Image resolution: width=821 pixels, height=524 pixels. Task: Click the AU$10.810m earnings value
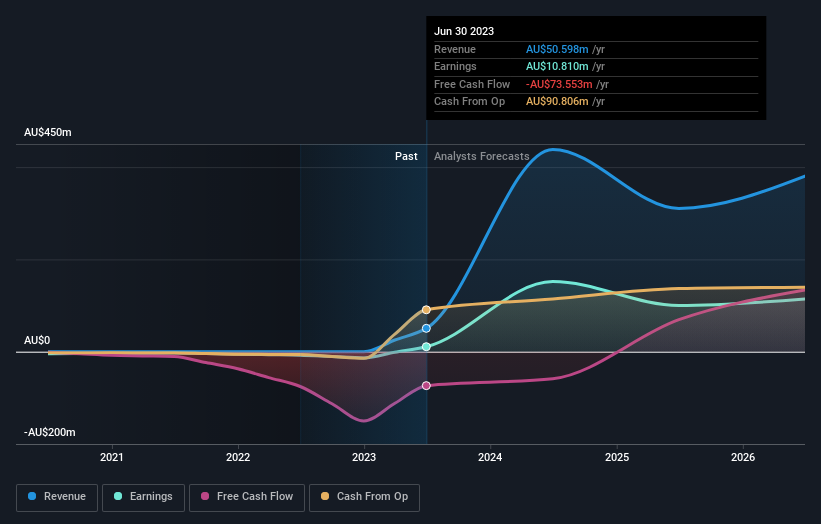[557, 66]
